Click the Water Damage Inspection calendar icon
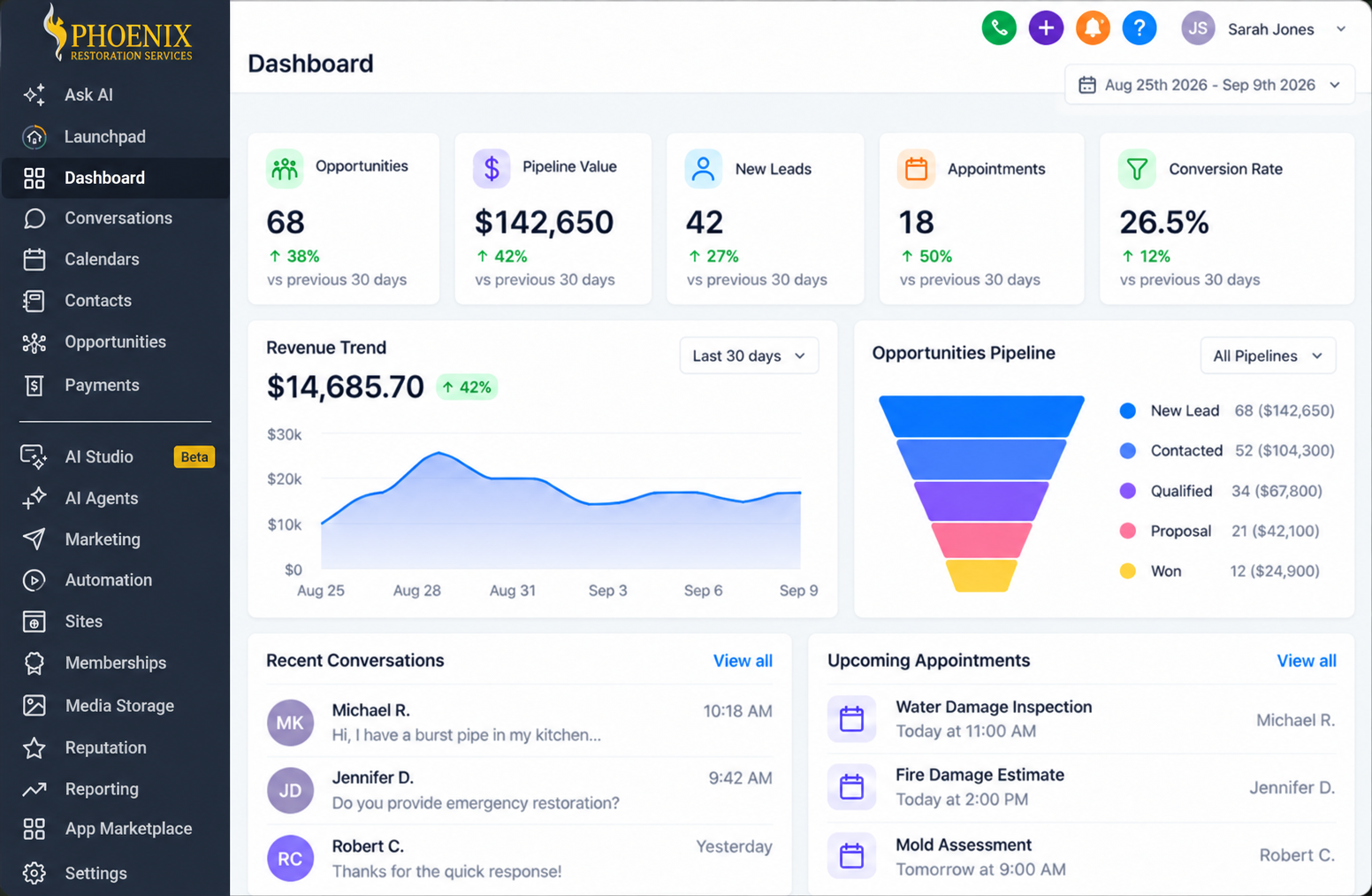This screenshot has width=1372, height=896. pyautogui.click(x=851, y=719)
